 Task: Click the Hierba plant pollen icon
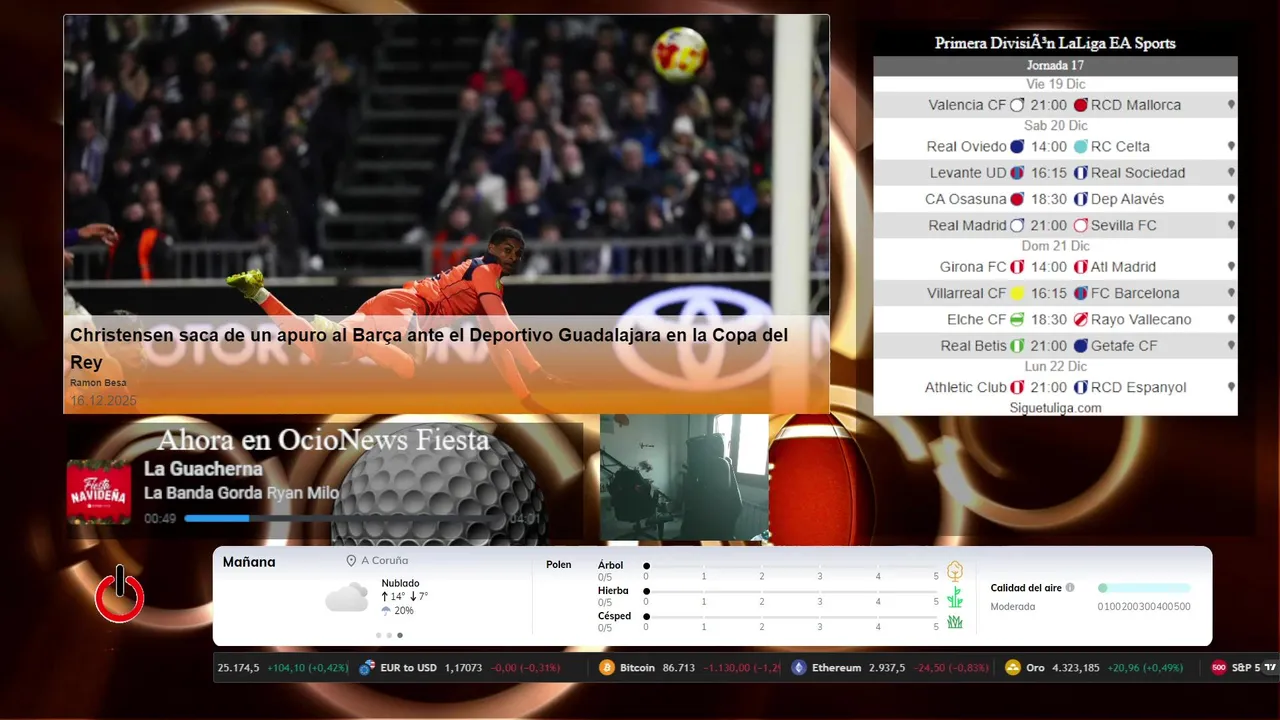[x=955, y=597]
